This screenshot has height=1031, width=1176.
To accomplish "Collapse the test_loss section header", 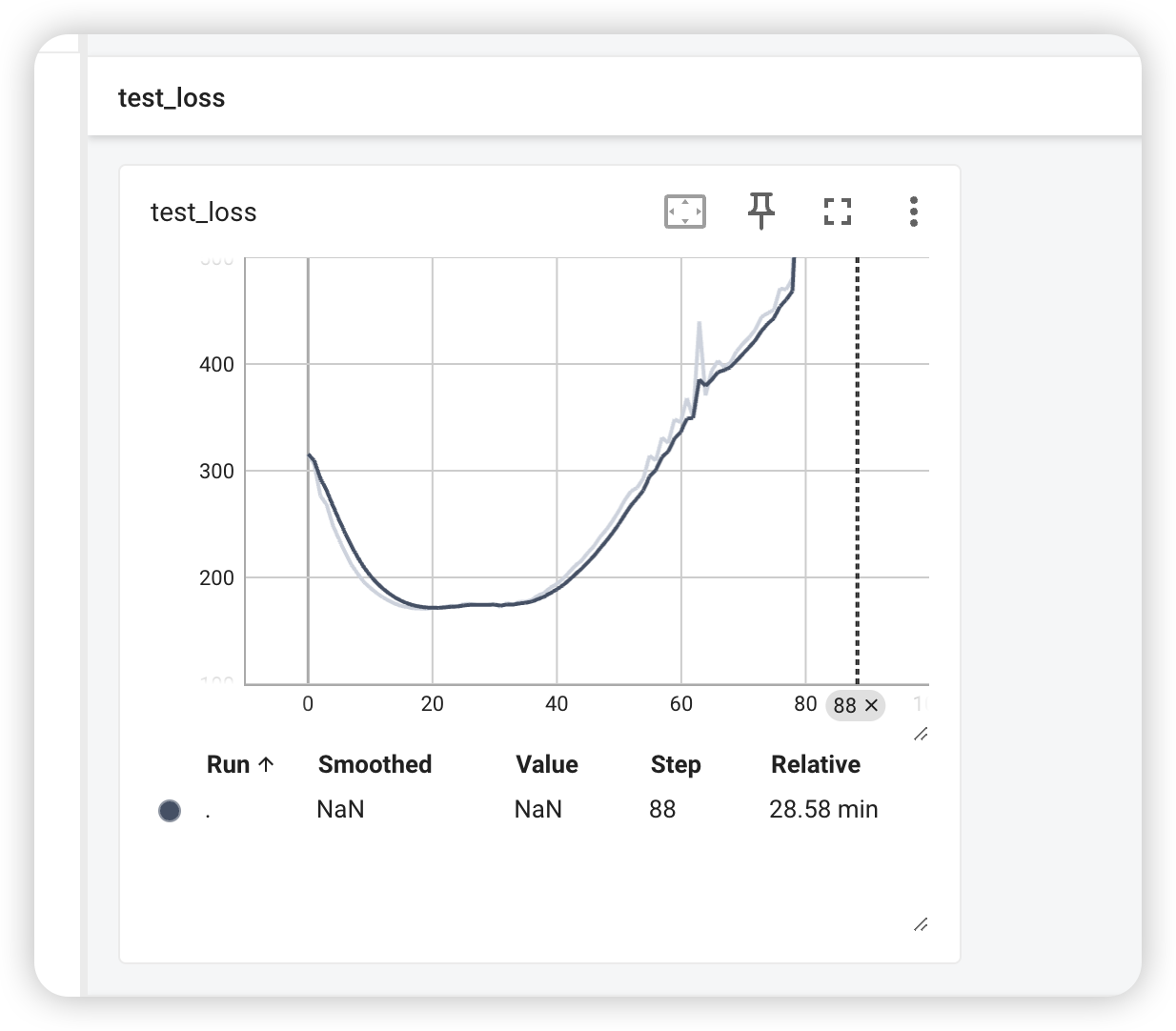I will tap(172, 98).
